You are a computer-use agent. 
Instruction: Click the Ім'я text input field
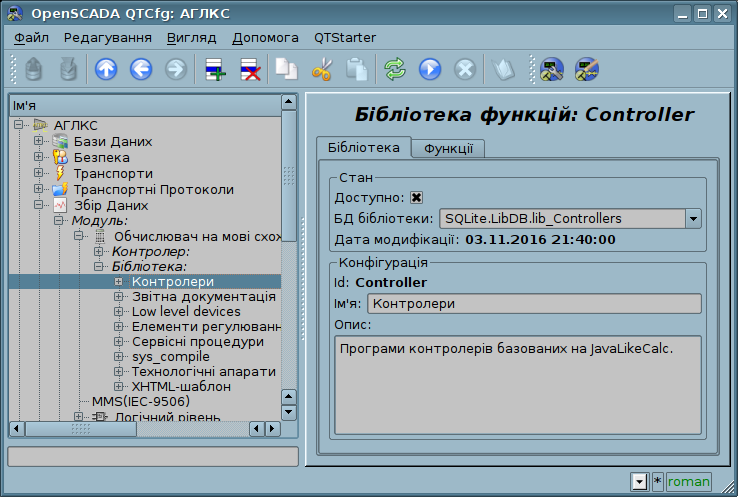point(534,304)
